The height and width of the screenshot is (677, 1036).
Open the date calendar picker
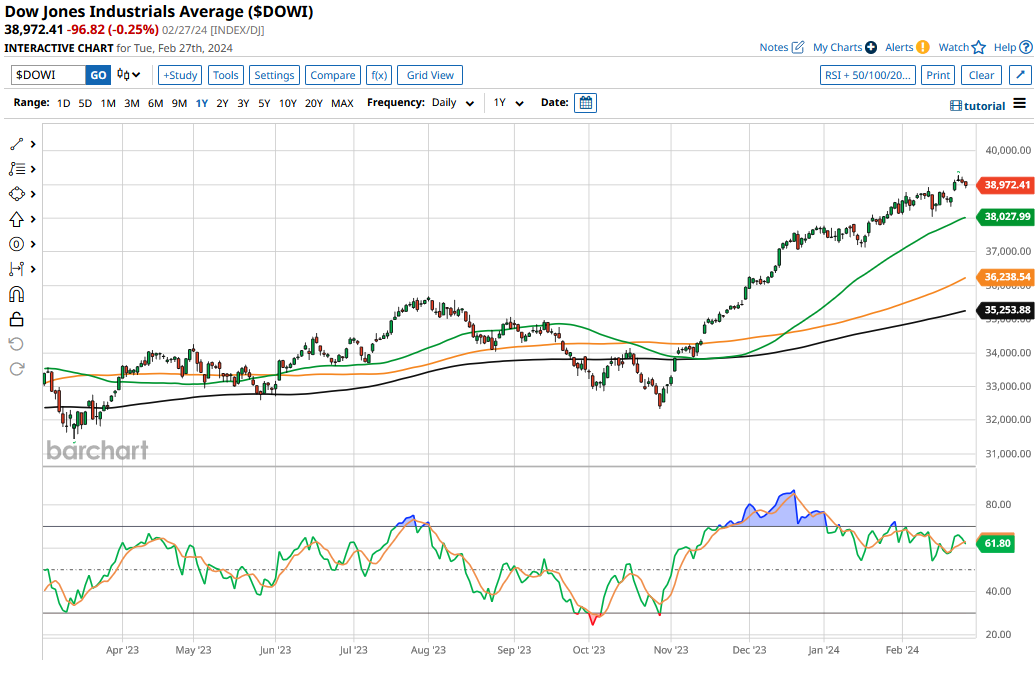[x=585, y=102]
